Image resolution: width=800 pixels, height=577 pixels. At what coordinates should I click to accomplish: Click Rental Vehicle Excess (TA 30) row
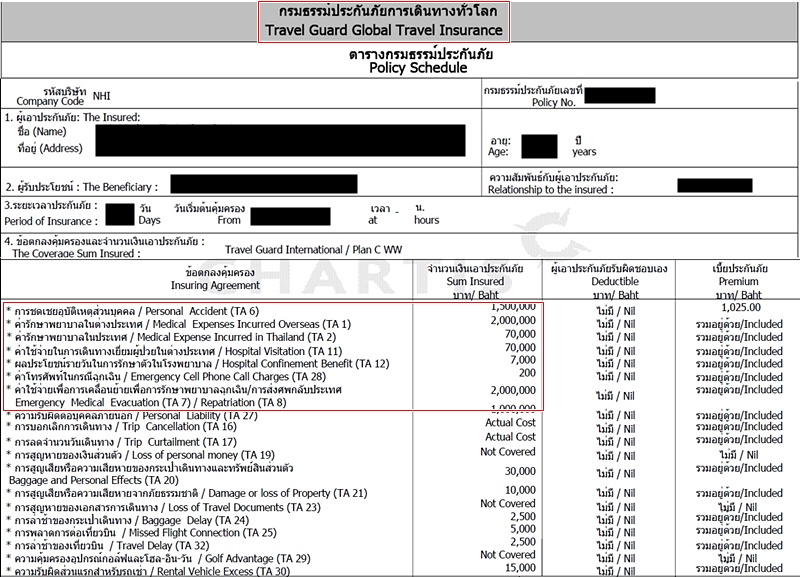(148, 571)
